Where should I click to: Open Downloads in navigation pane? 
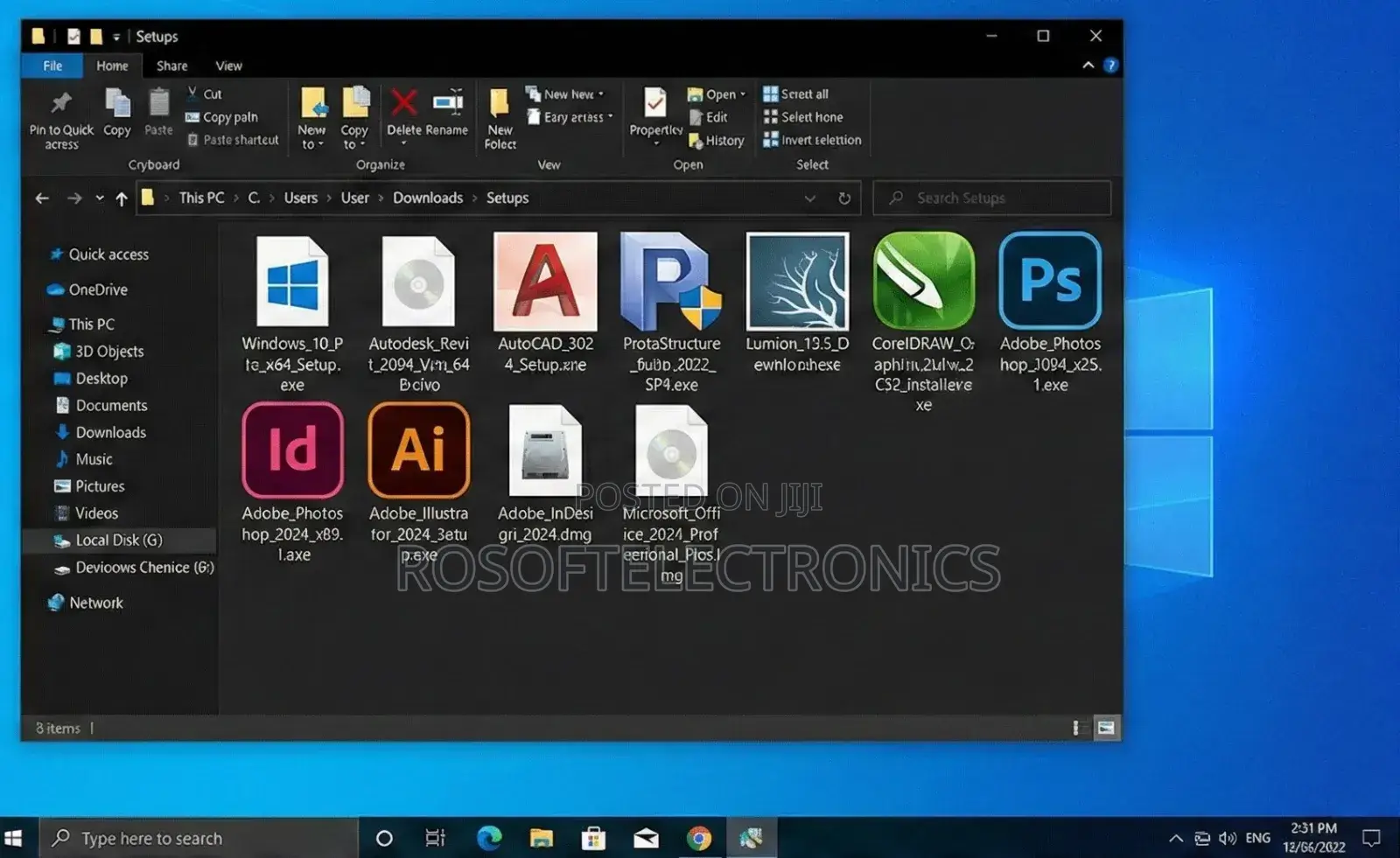100,432
